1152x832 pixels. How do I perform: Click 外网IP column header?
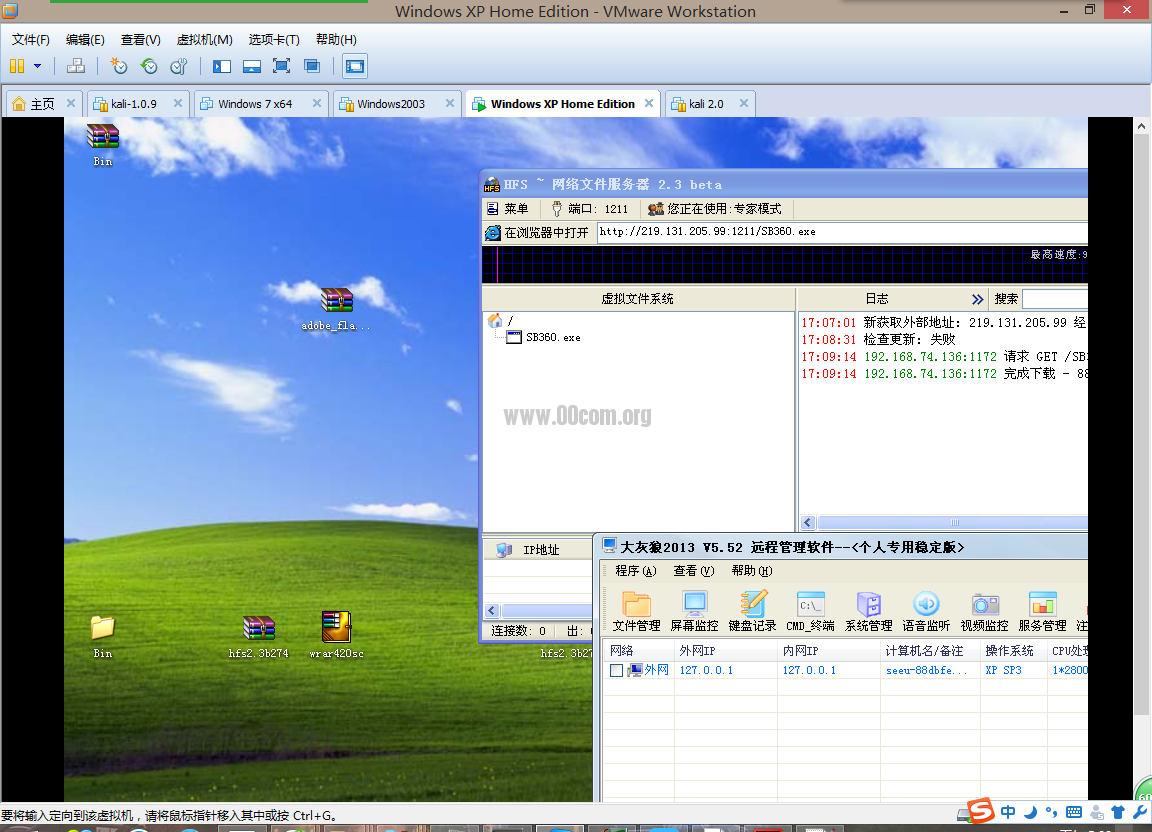(726, 650)
